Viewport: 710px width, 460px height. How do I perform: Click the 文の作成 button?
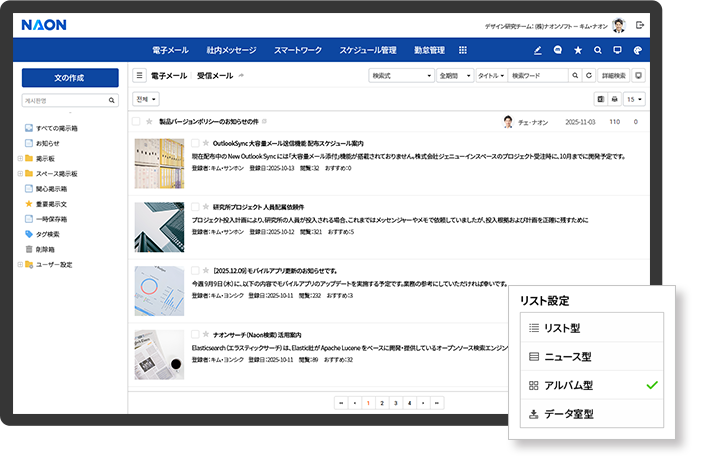(x=70, y=78)
